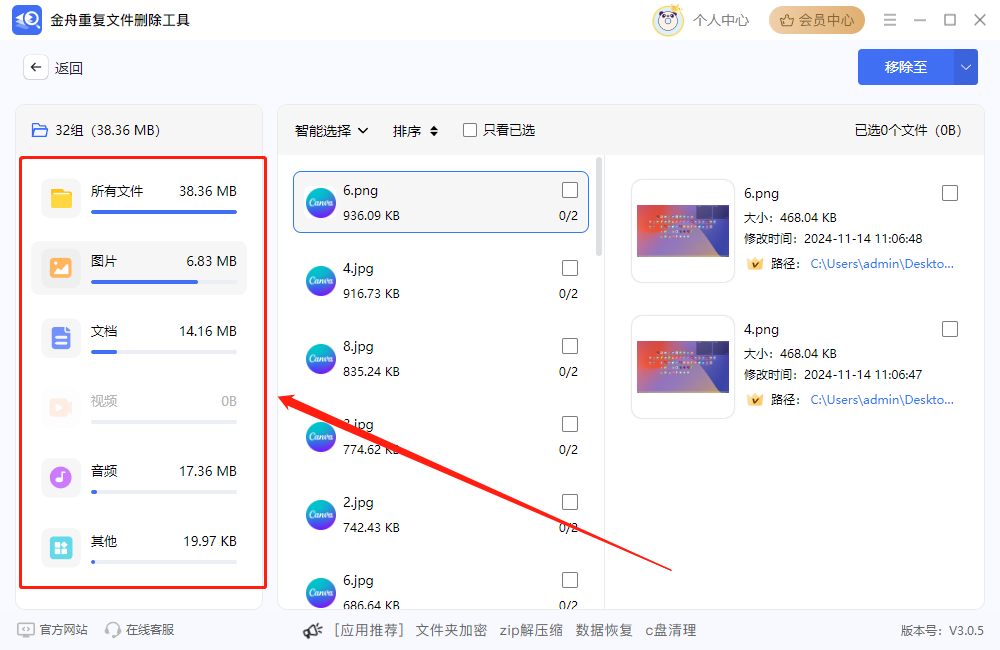Open the panda avatar profile icon
This screenshot has height=650, width=1000.
click(668, 20)
